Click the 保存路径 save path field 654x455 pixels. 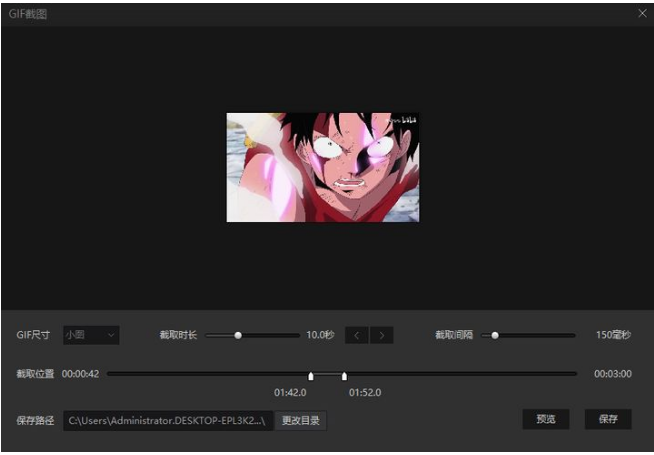tap(167, 420)
